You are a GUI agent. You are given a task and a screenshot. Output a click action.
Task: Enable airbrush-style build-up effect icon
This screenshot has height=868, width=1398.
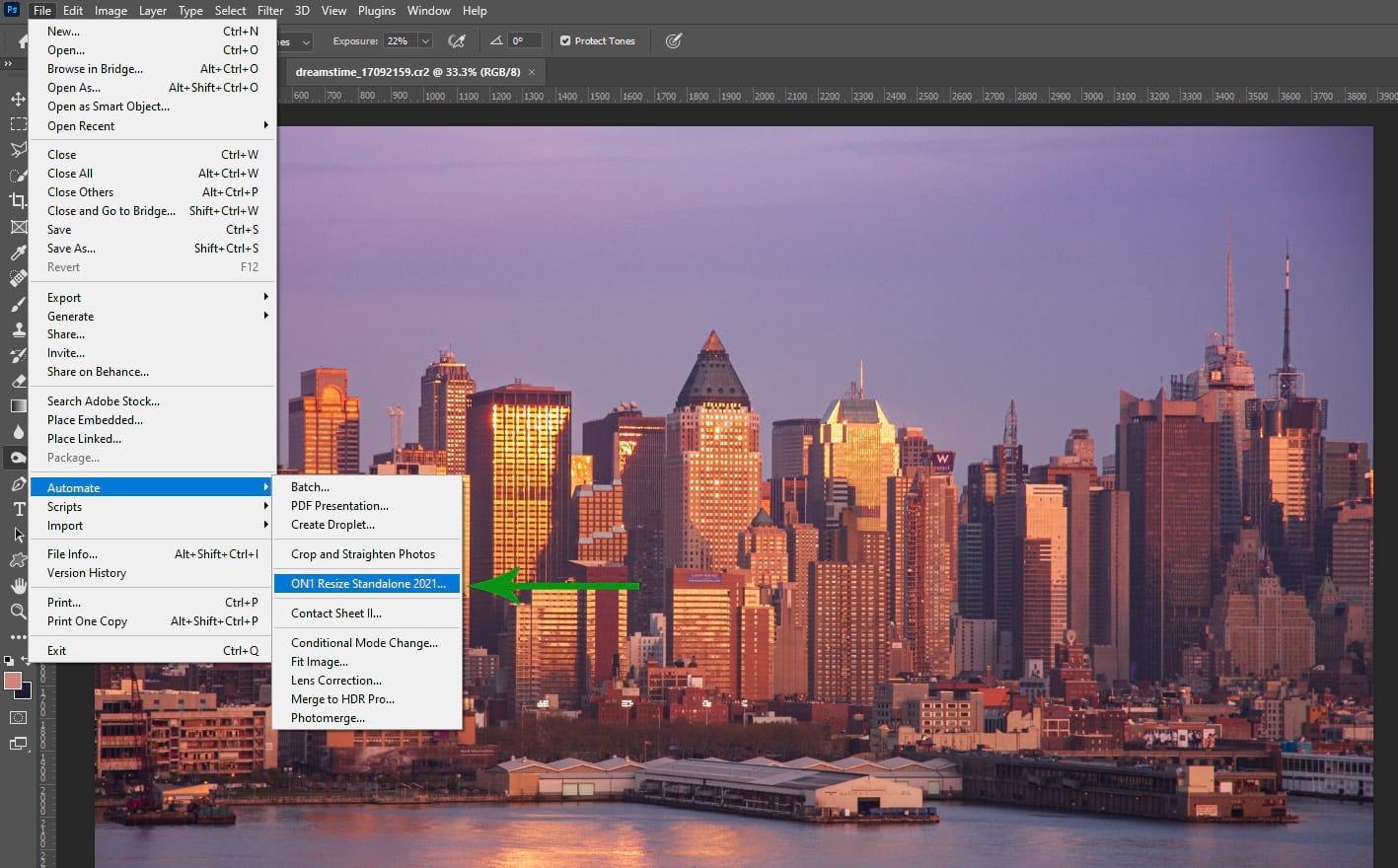(457, 41)
